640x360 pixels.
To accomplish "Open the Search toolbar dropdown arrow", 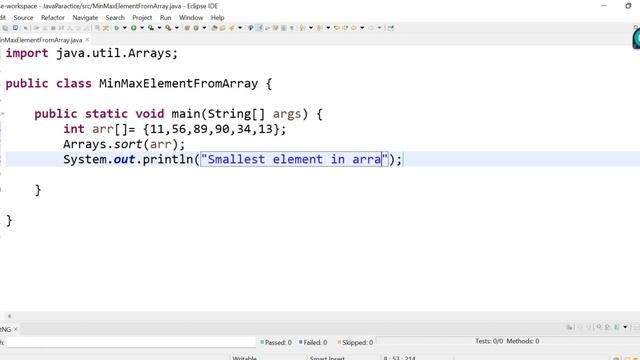I will (240, 28).
